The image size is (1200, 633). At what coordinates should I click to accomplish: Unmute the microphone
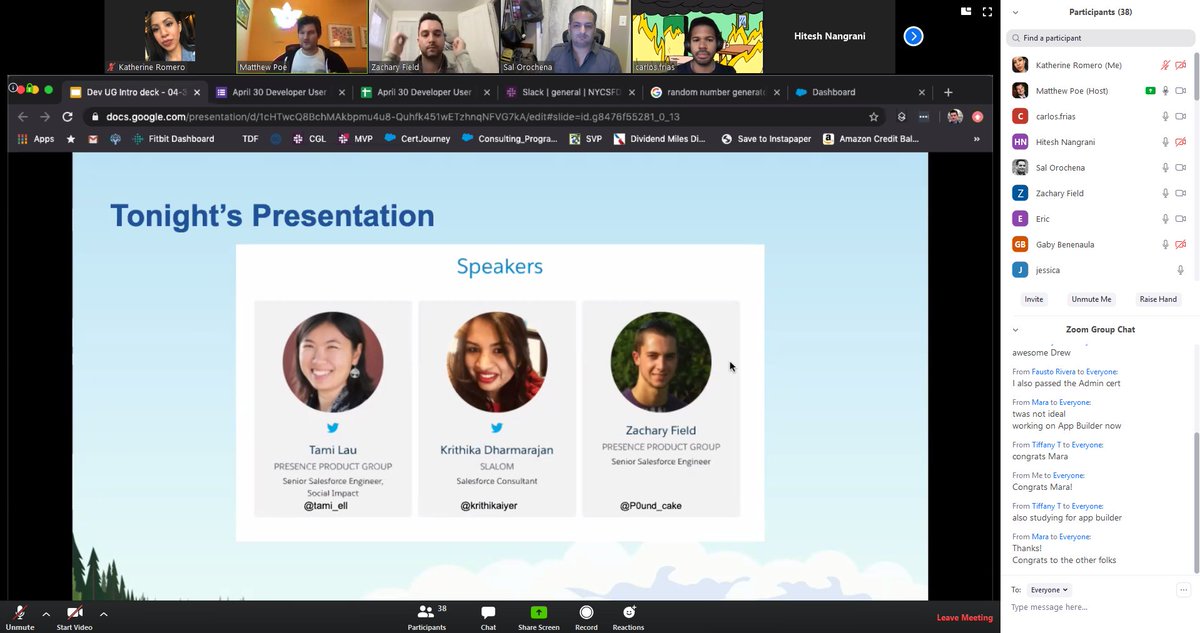coord(19,614)
